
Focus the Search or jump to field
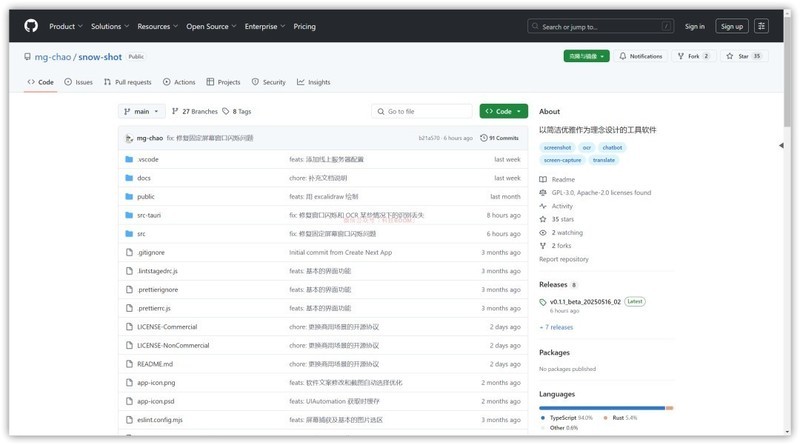pyautogui.click(x=601, y=27)
